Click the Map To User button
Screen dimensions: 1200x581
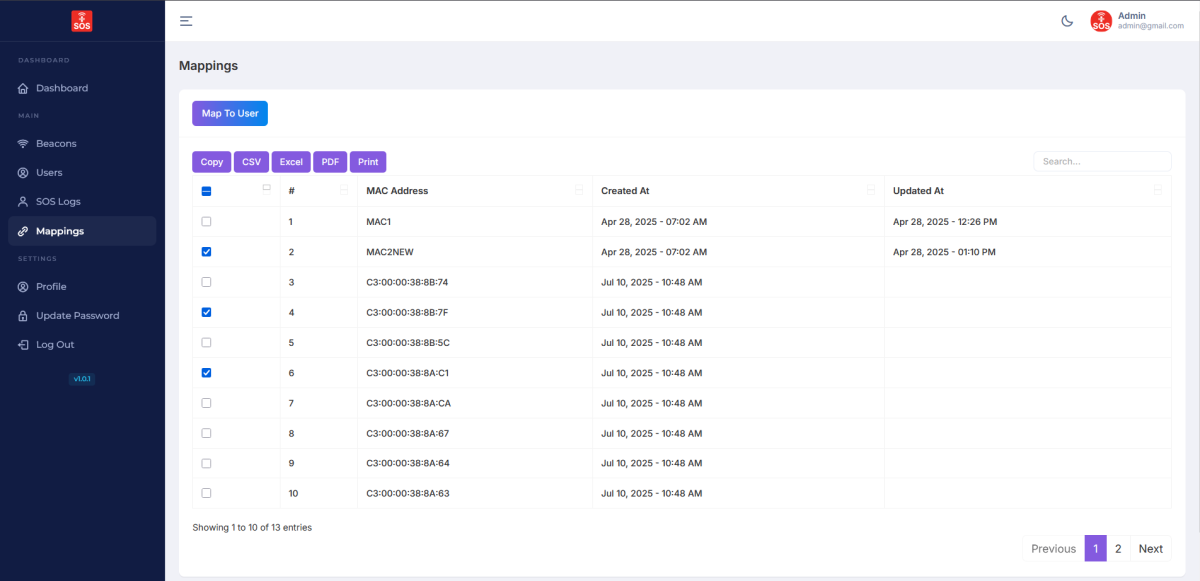(230, 114)
